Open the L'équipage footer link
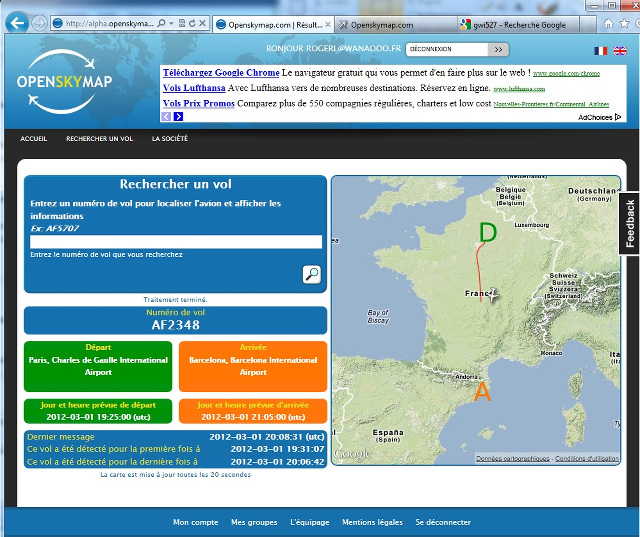Viewport: 640px width, 537px height. 310,522
